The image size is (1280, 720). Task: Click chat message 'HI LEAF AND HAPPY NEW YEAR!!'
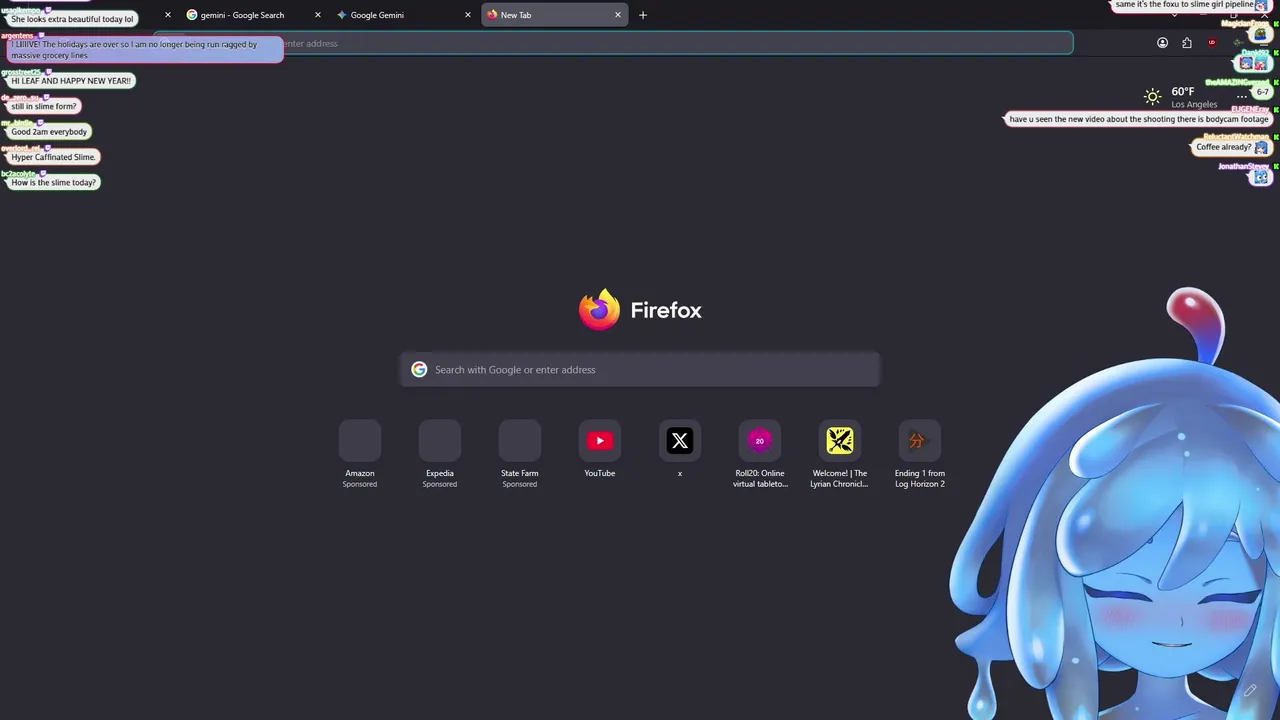click(71, 81)
